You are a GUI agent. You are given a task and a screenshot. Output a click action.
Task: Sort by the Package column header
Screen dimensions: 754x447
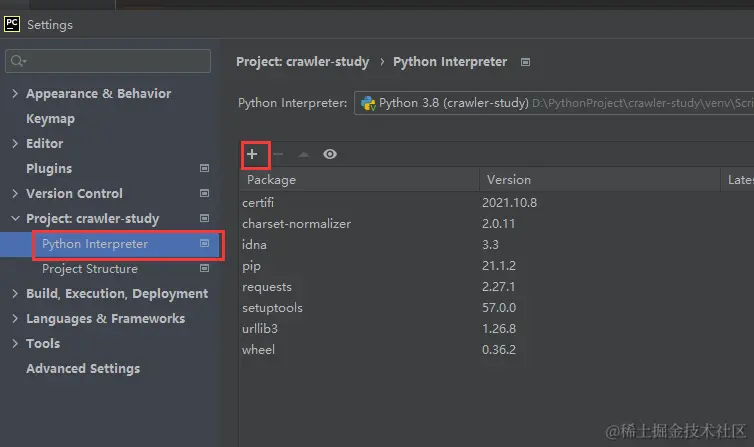tap(359, 180)
